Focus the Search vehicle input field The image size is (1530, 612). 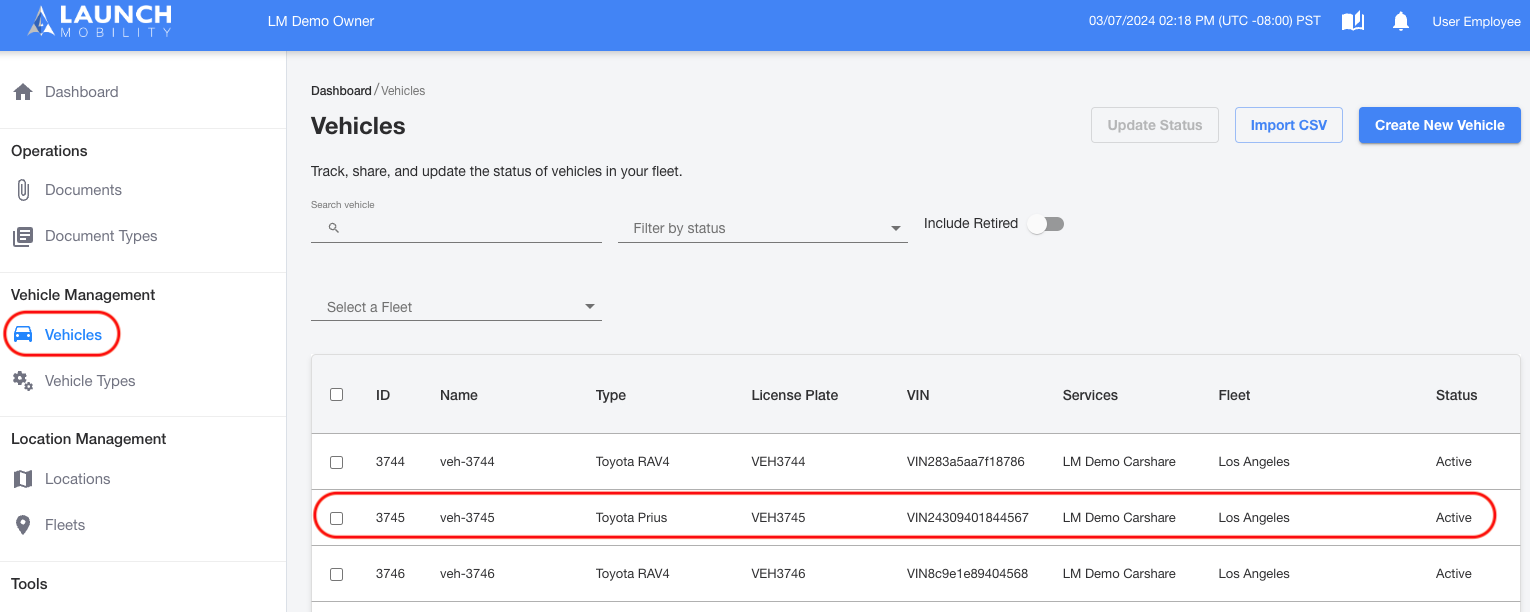(x=456, y=228)
